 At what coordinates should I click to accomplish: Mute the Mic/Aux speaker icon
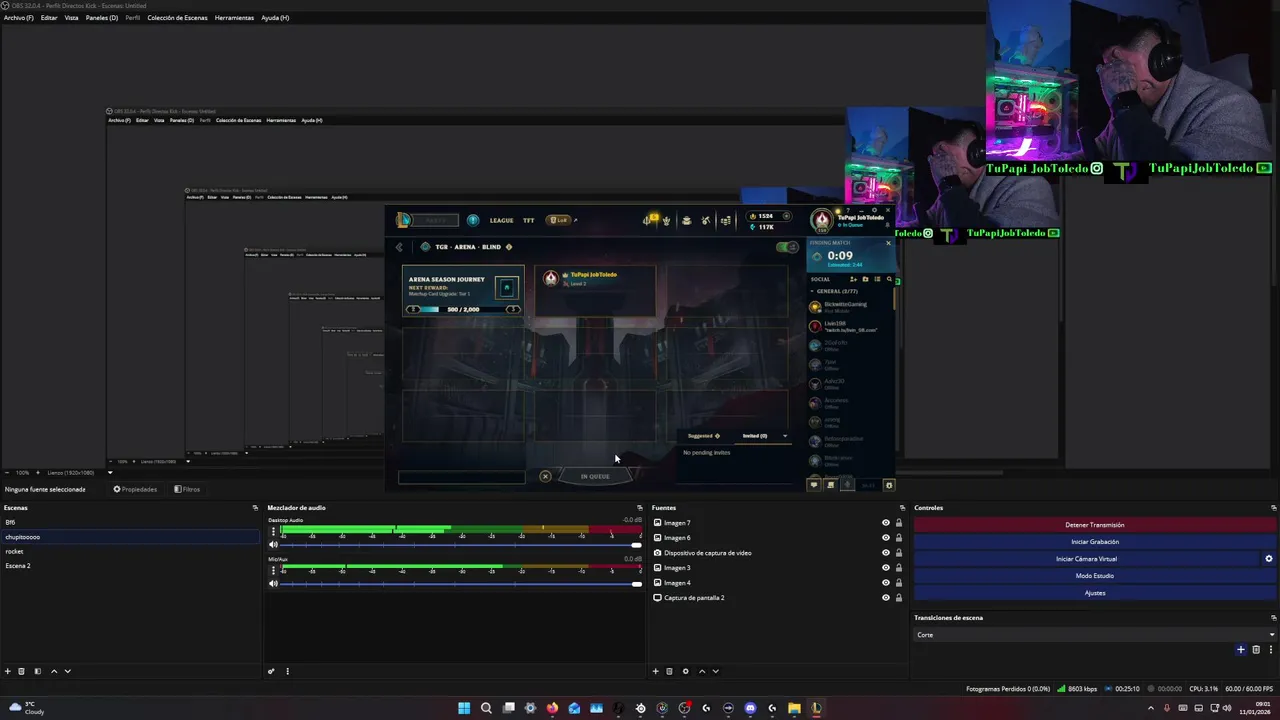click(273, 584)
